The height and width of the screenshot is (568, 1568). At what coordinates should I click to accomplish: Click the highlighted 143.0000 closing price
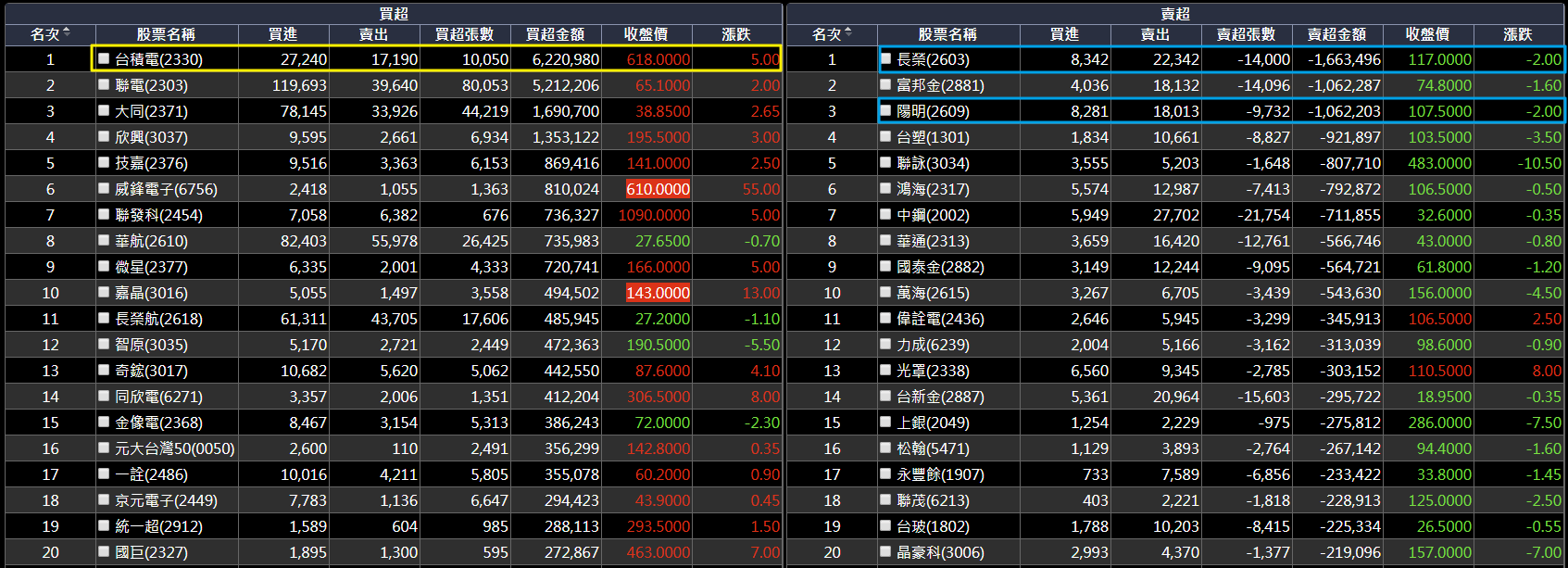click(x=659, y=293)
